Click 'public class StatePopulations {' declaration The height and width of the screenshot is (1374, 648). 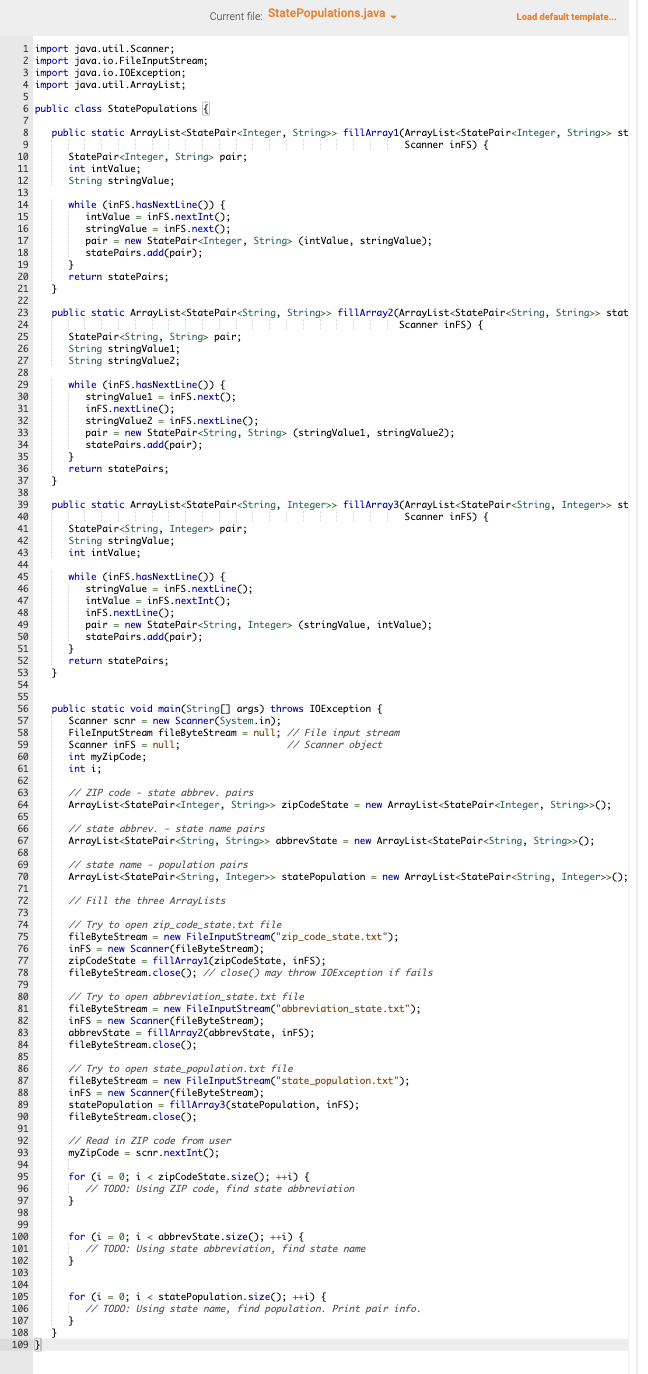pyautogui.click(x=122, y=108)
